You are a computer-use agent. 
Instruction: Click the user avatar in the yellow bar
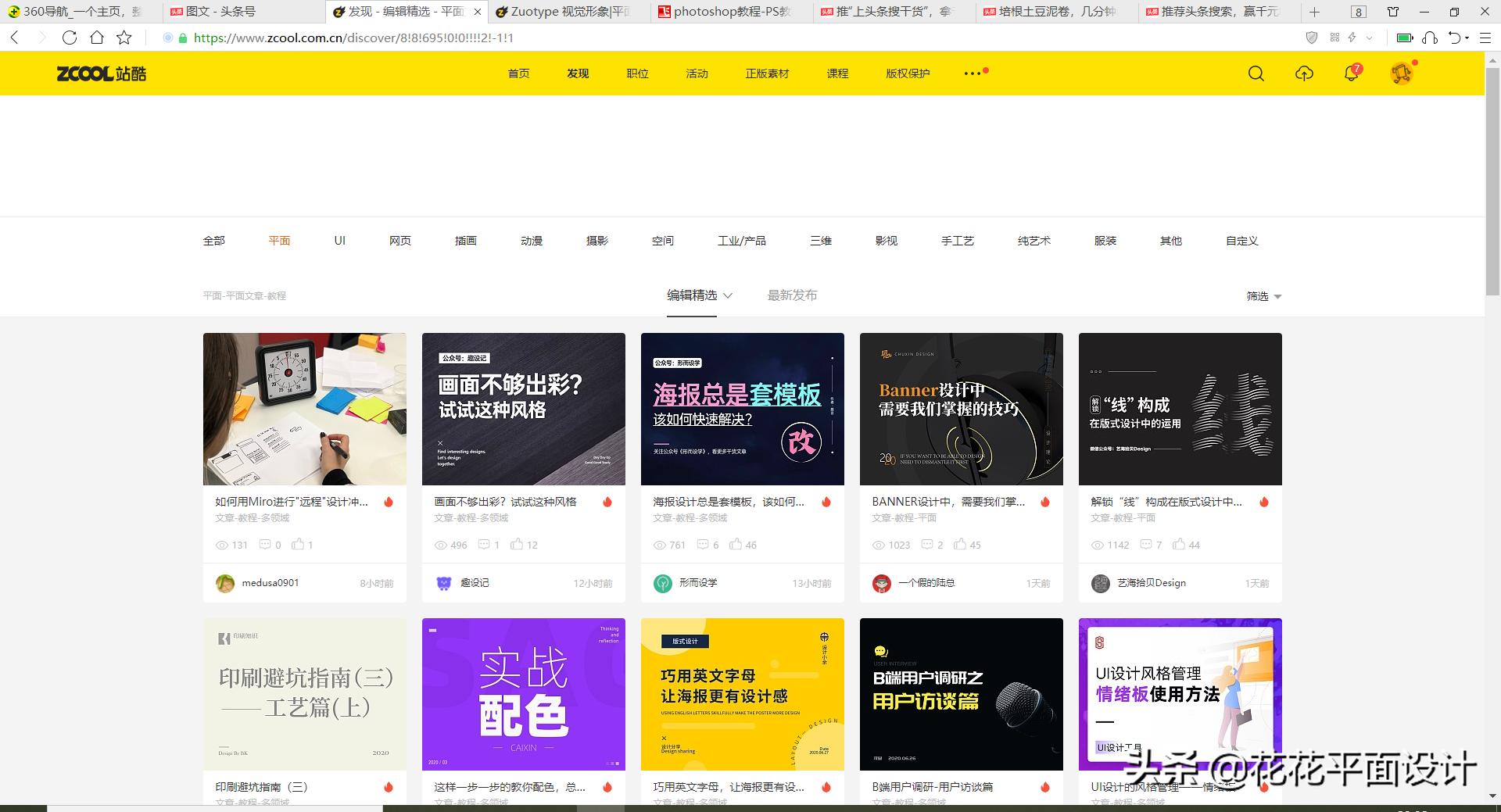[1402, 73]
